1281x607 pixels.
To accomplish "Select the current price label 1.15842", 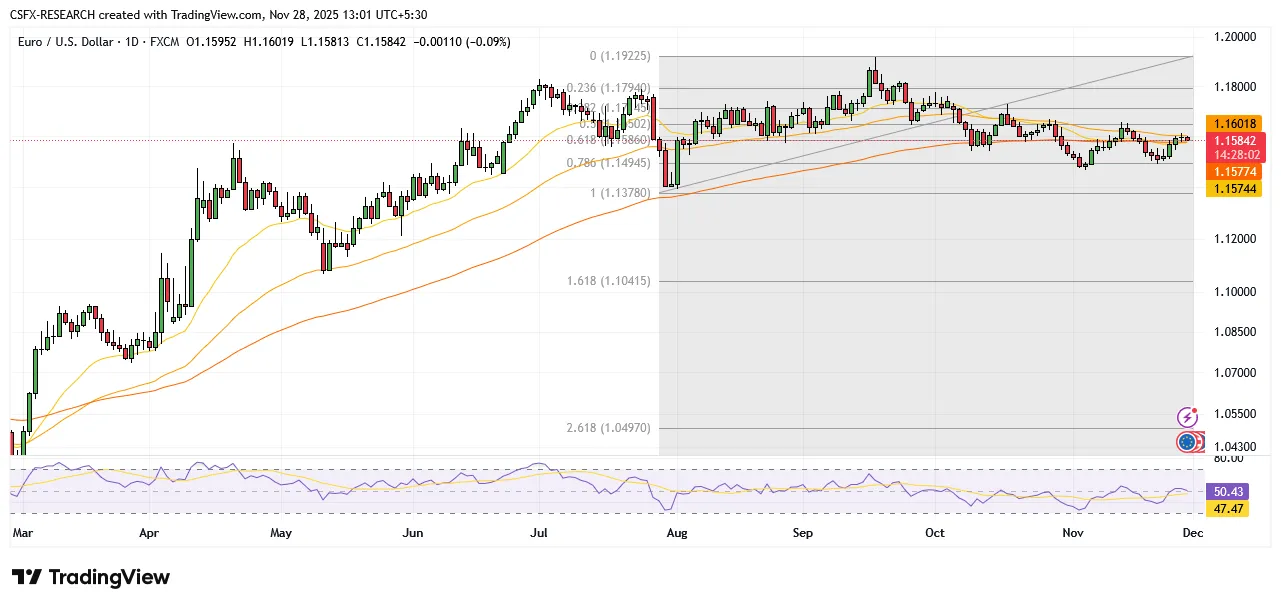I will coord(1237,140).
